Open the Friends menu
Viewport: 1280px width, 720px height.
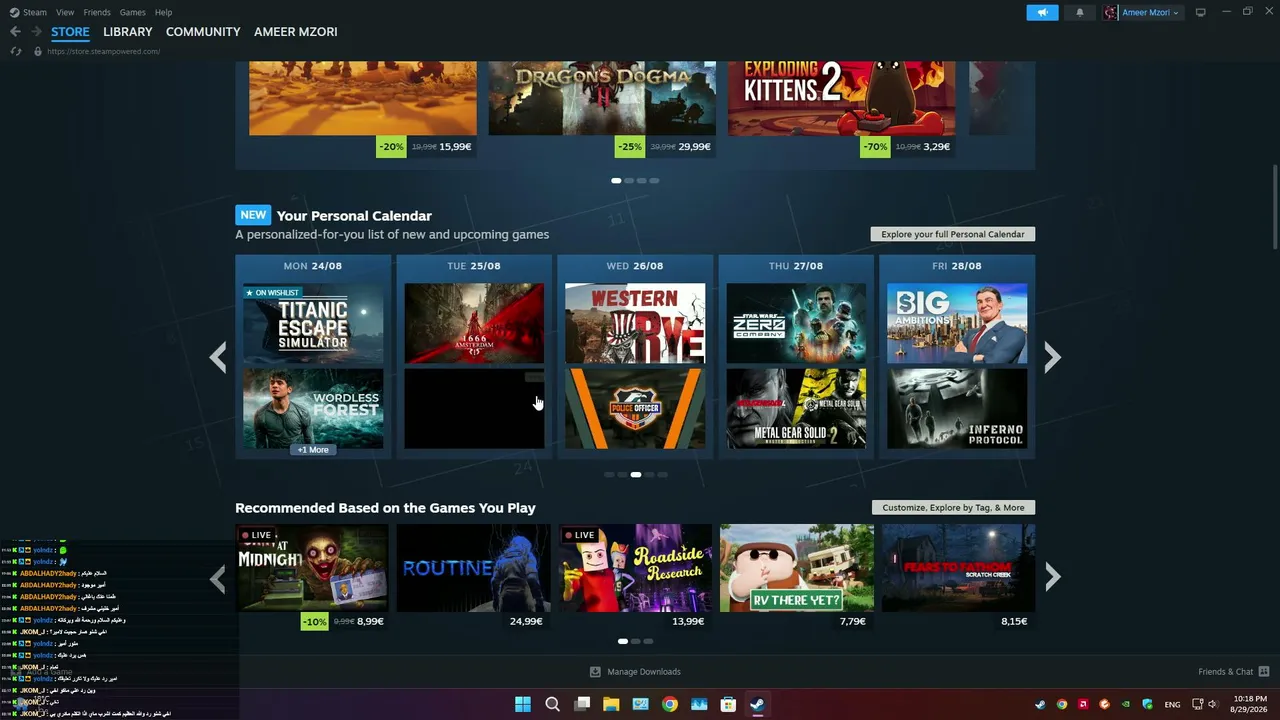pos(97,12)
